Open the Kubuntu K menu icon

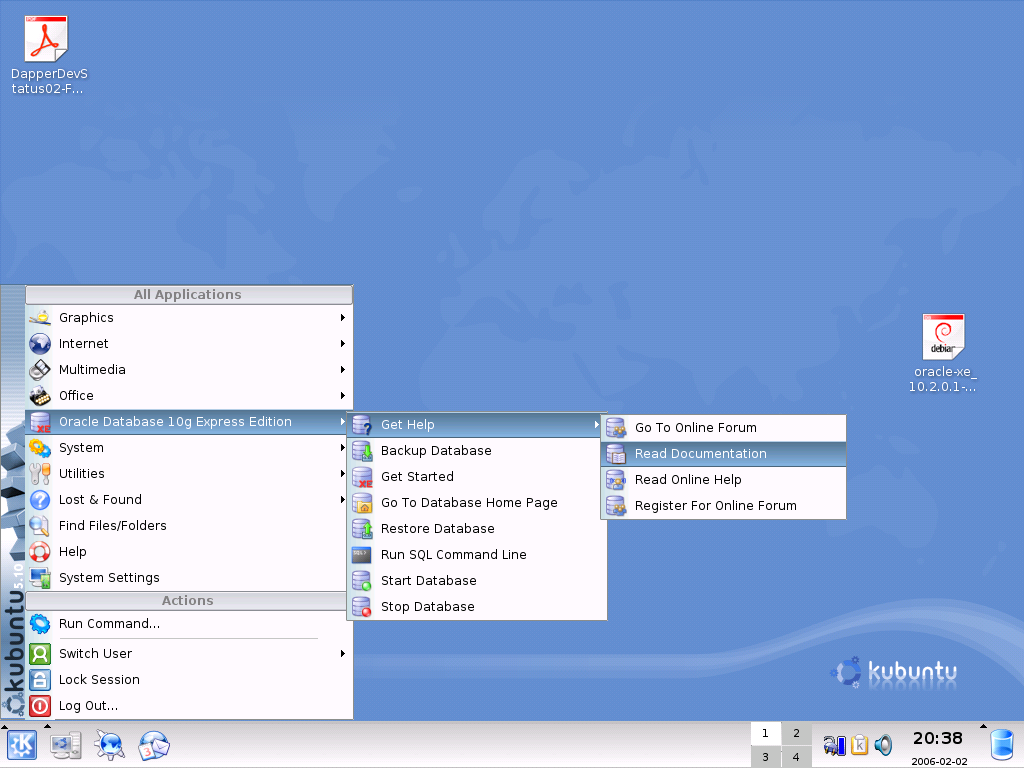[x=20, y=745]
